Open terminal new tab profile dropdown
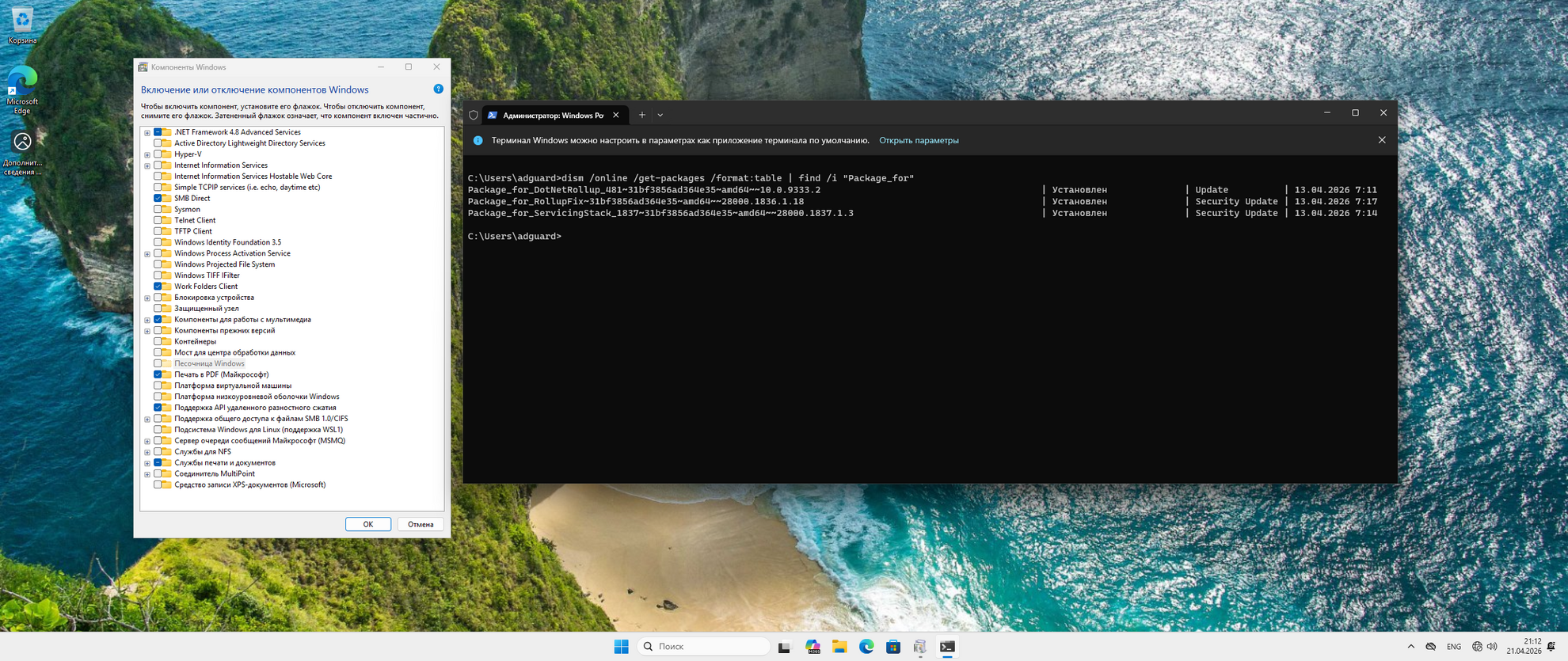The width and height of the screenshot is (1568, 661). coord(660,115)
